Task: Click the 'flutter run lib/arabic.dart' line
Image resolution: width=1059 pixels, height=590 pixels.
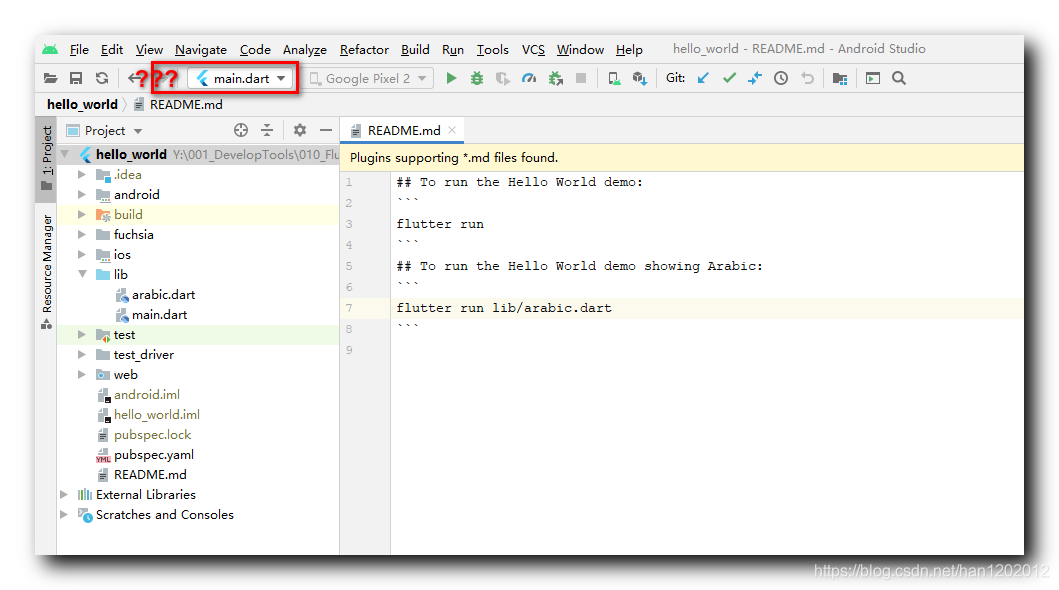Action: (x=504, y=308)
